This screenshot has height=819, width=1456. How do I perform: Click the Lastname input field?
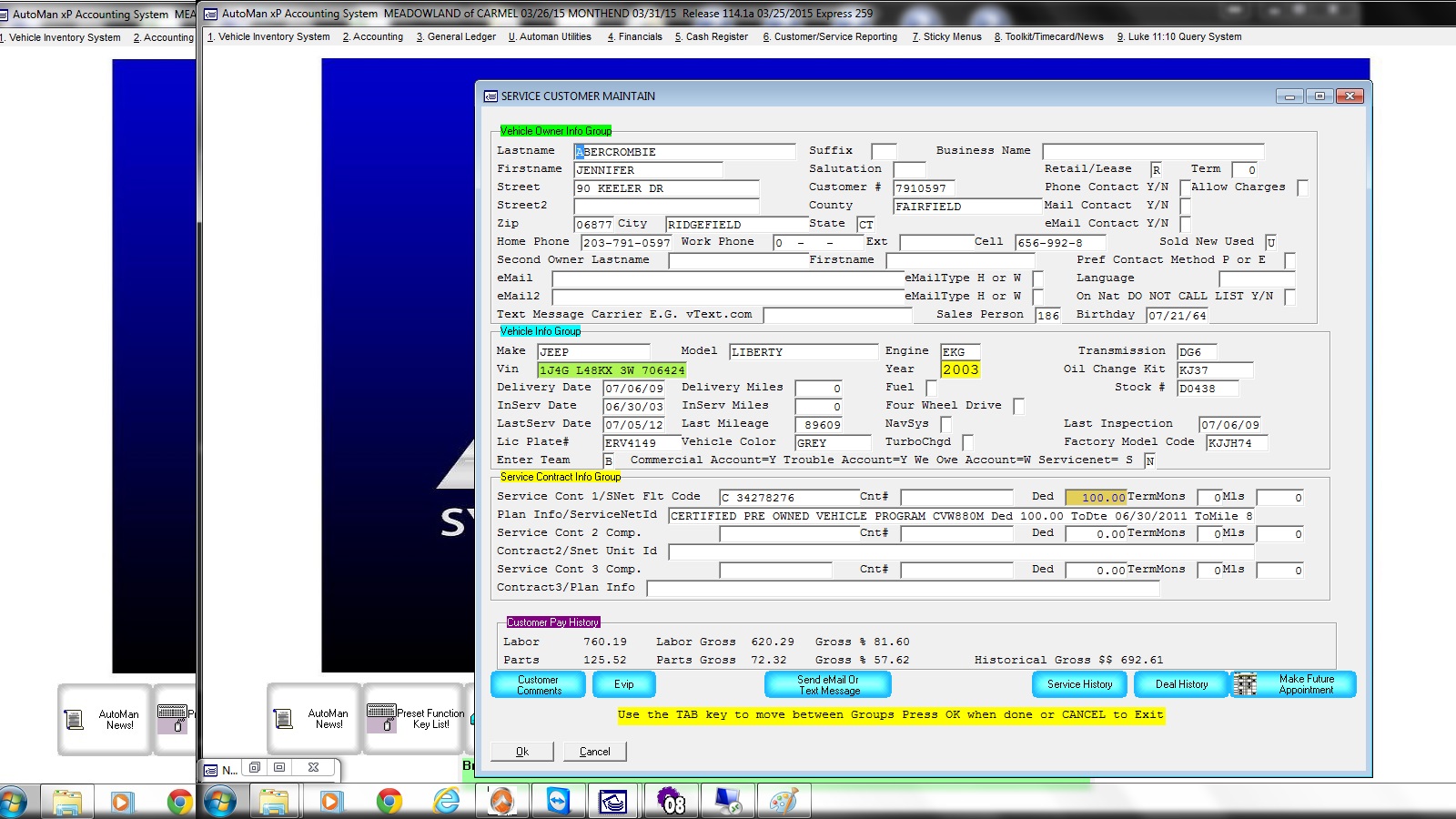[684, 152]
